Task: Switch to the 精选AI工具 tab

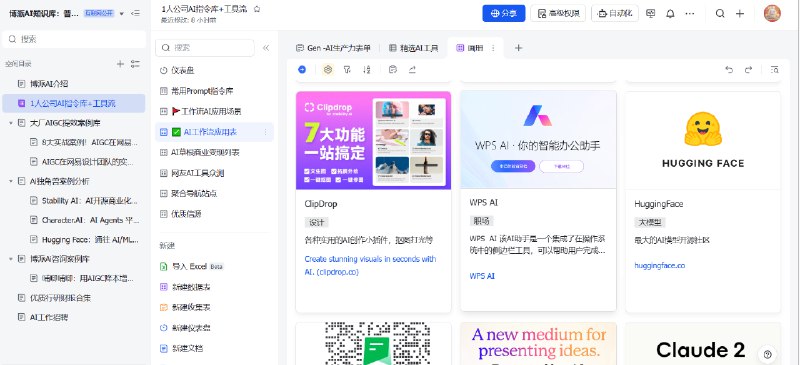Action: [413, 48]
